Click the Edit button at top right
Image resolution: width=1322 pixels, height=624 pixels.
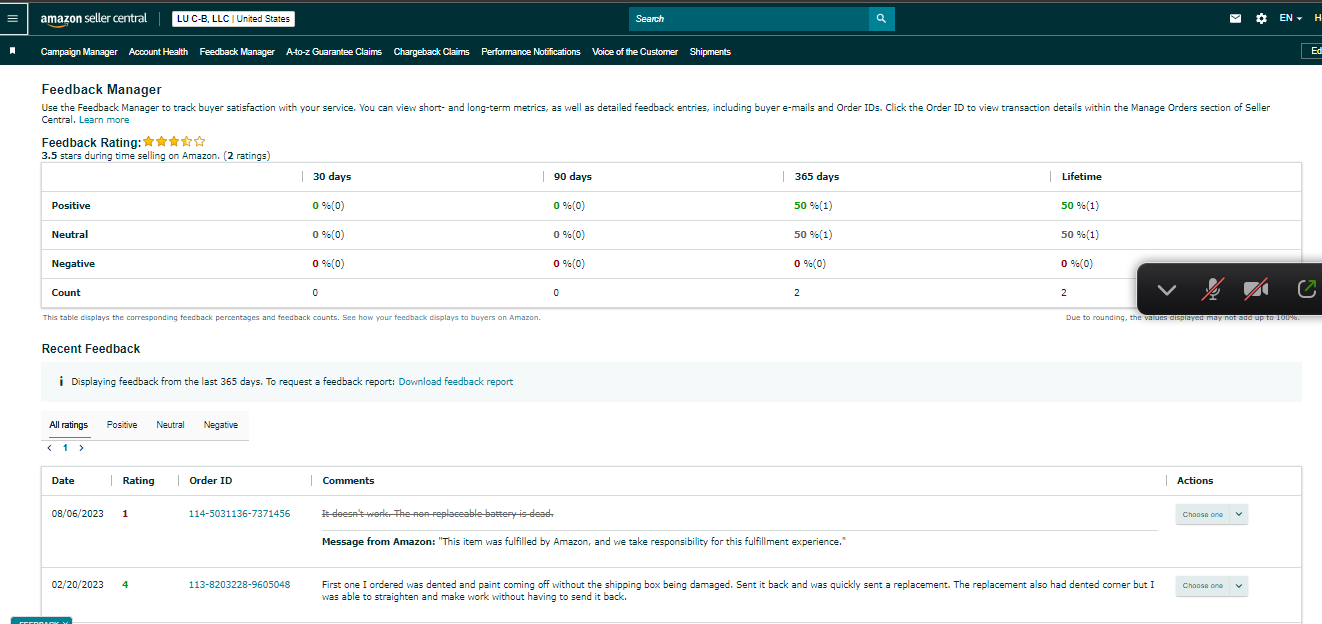(x=1311, y=51)
